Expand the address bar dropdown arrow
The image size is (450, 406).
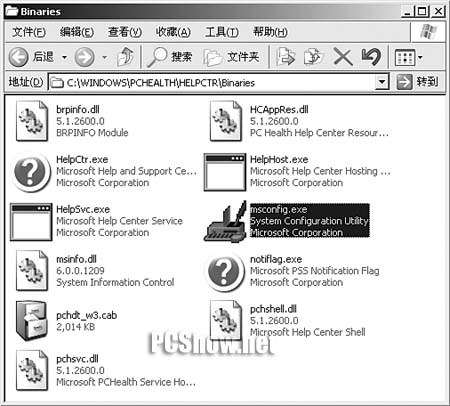pos(382,82)
